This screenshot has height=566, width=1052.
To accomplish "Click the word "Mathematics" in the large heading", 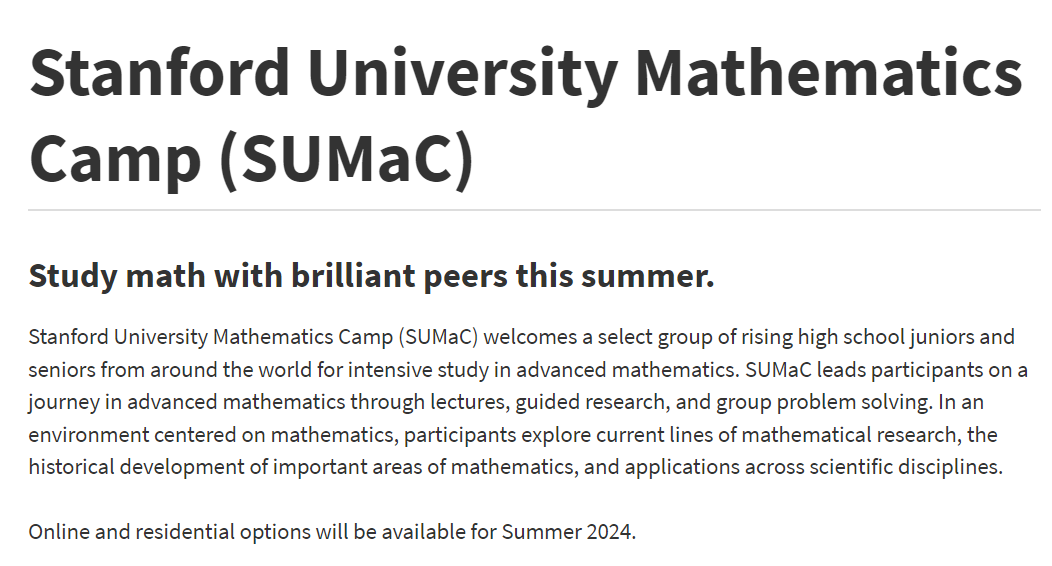I will pos(829,72).
